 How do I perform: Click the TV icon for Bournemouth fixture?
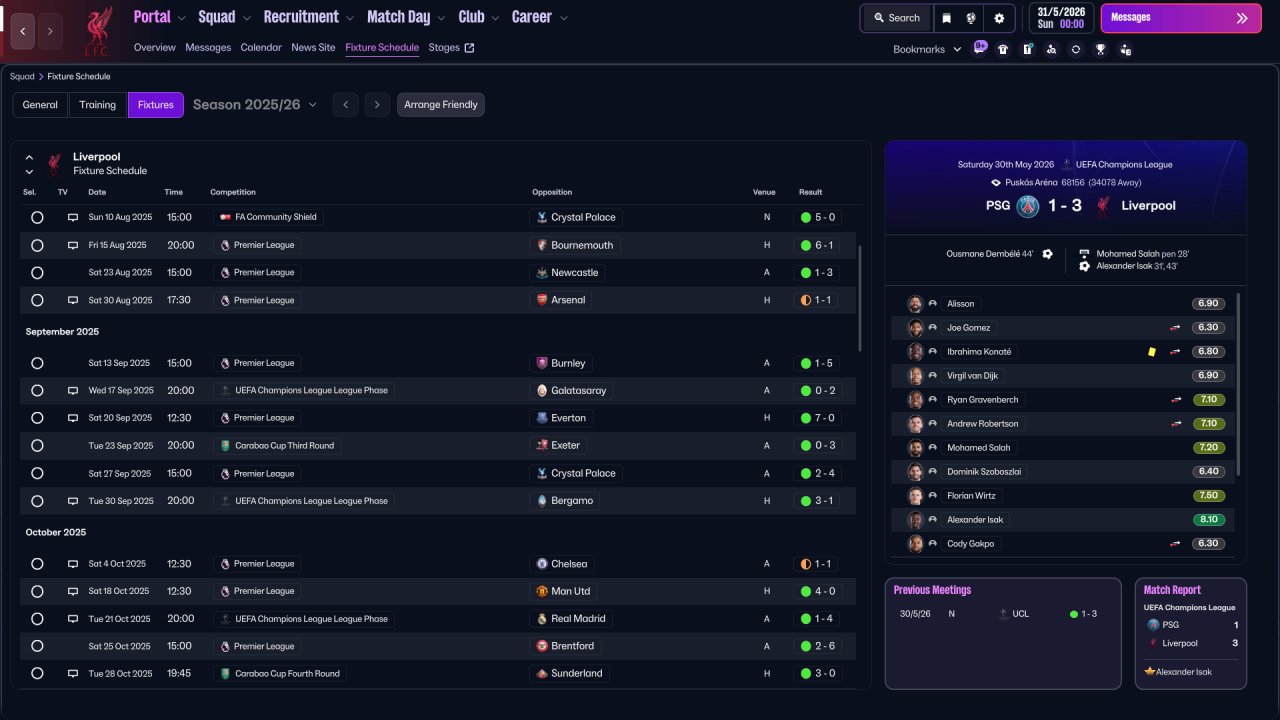(x=72, y=245)
